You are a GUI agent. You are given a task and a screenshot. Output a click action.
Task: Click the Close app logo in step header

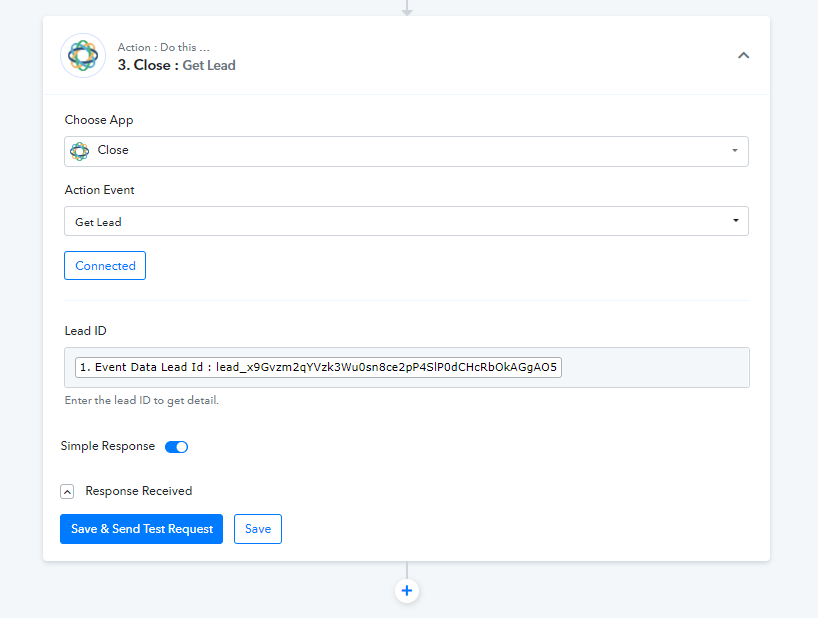click(83, 55)
